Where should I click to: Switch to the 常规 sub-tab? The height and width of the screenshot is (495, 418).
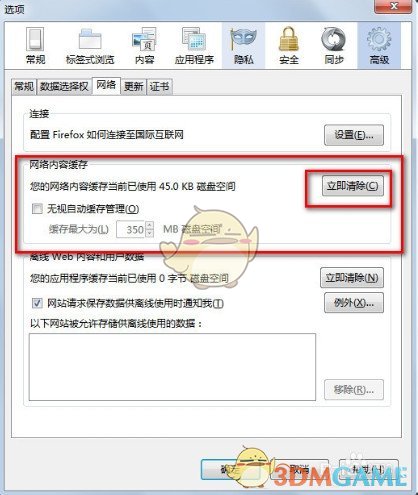tap(24, 87)
